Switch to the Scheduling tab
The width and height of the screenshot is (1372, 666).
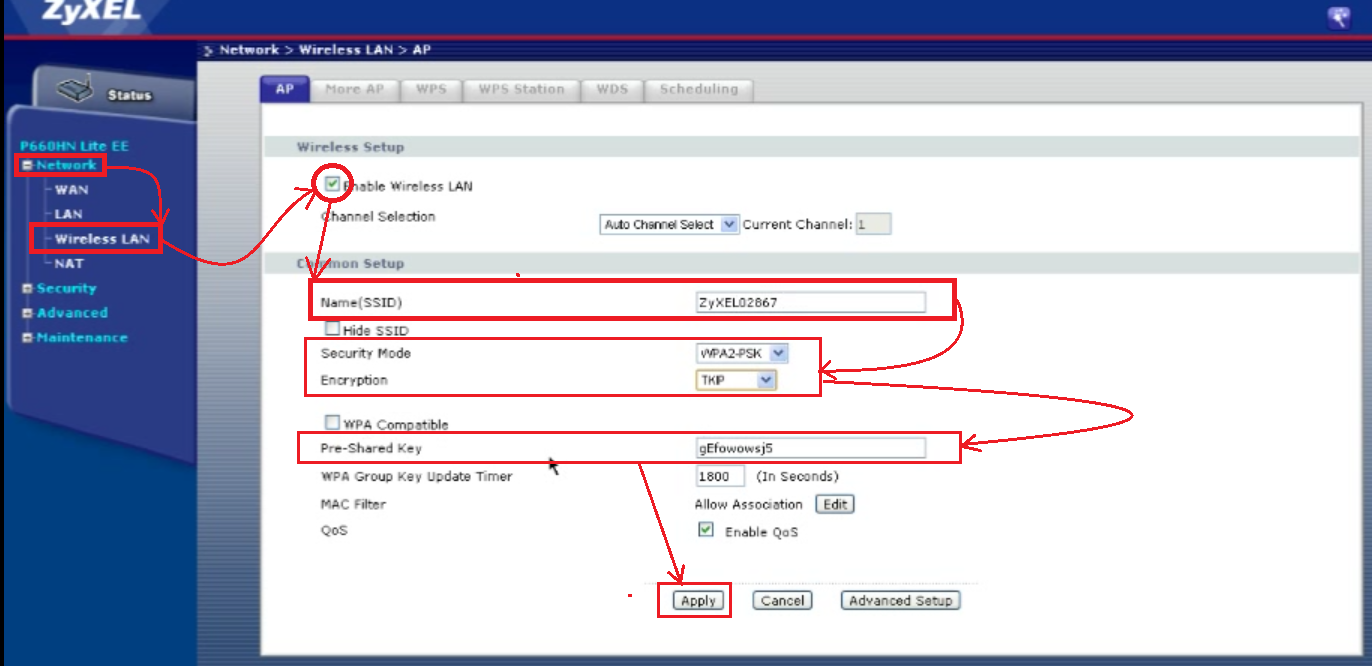click(699, 89)
